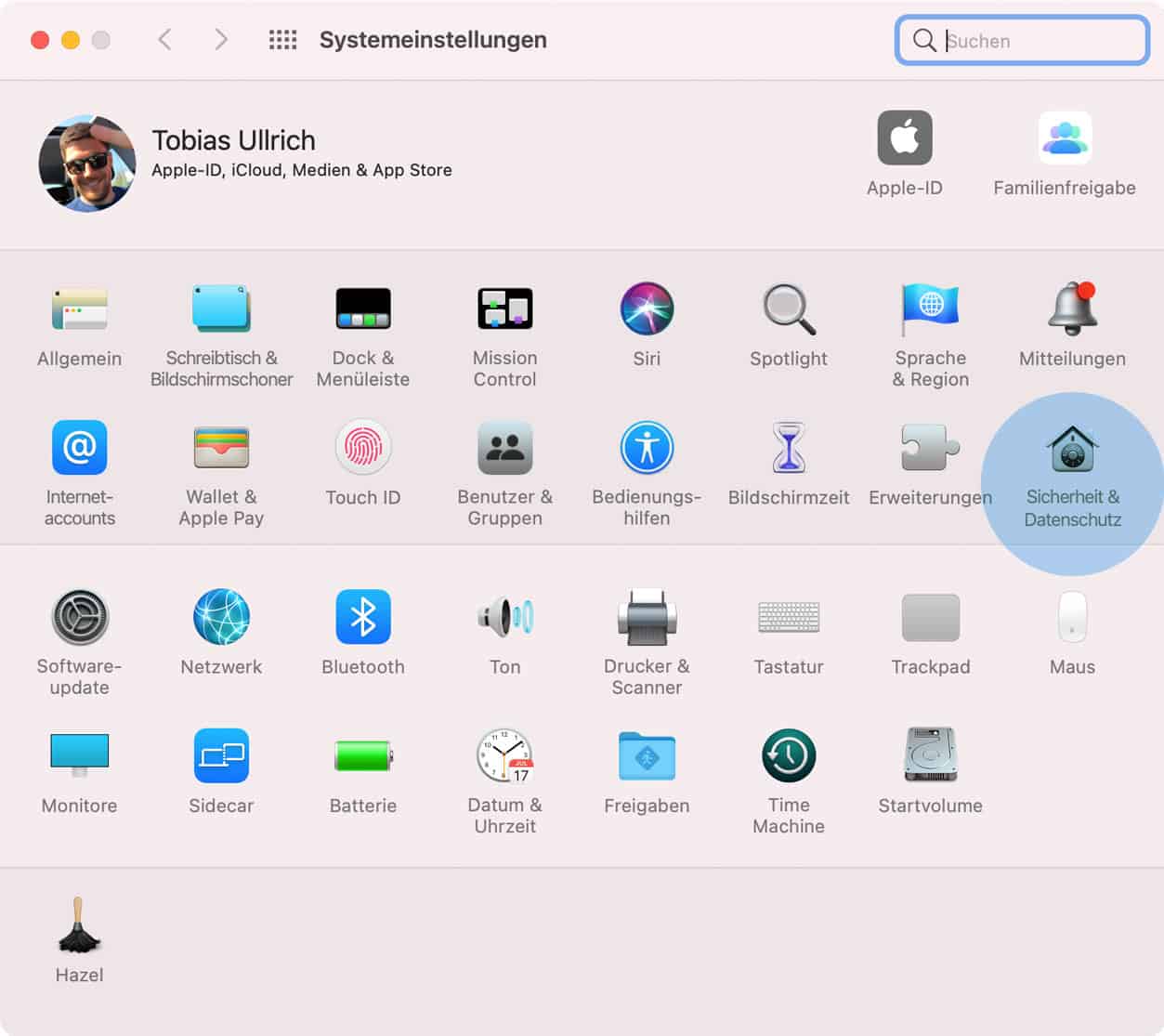Open Siri preferences
The height and width of the screenshot is (1036, 1164).
tap(647, 309)
